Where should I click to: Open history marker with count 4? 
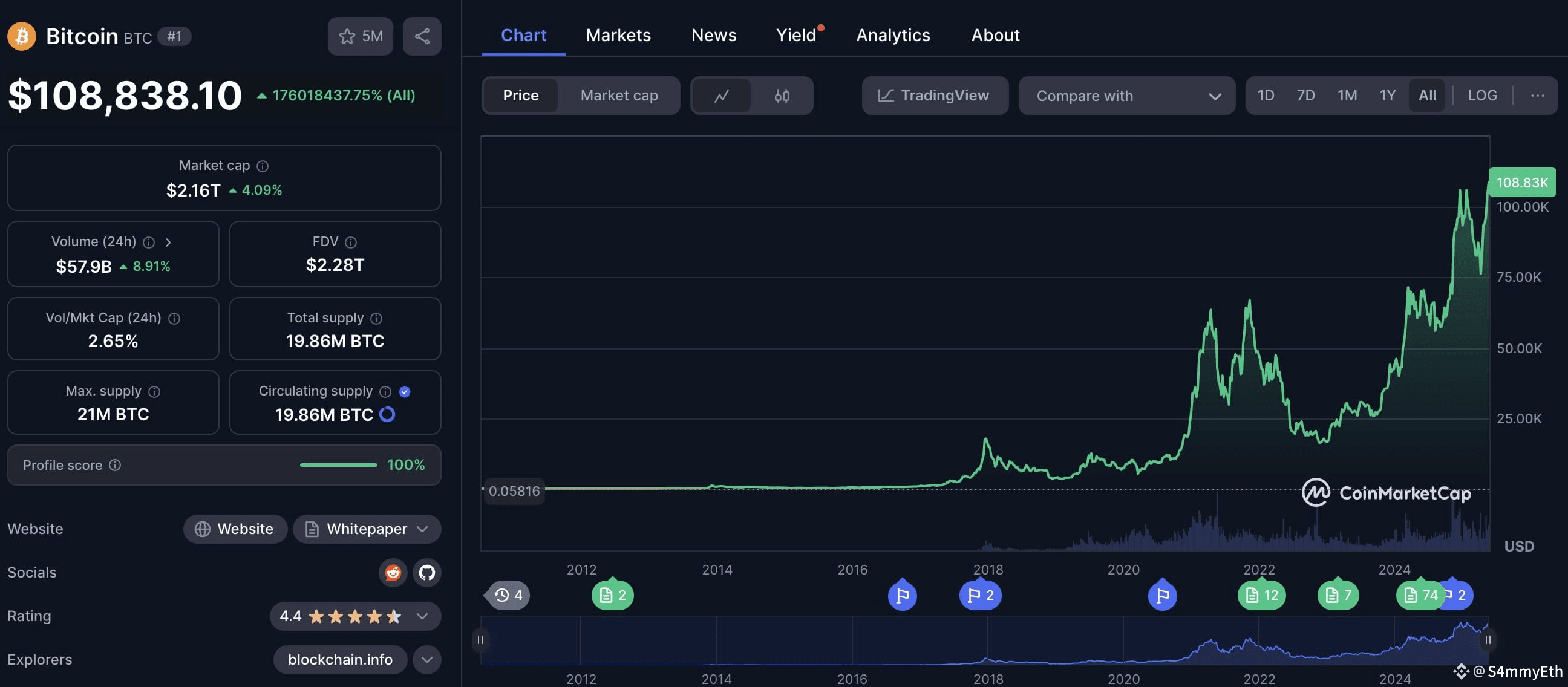pos(508,595)
